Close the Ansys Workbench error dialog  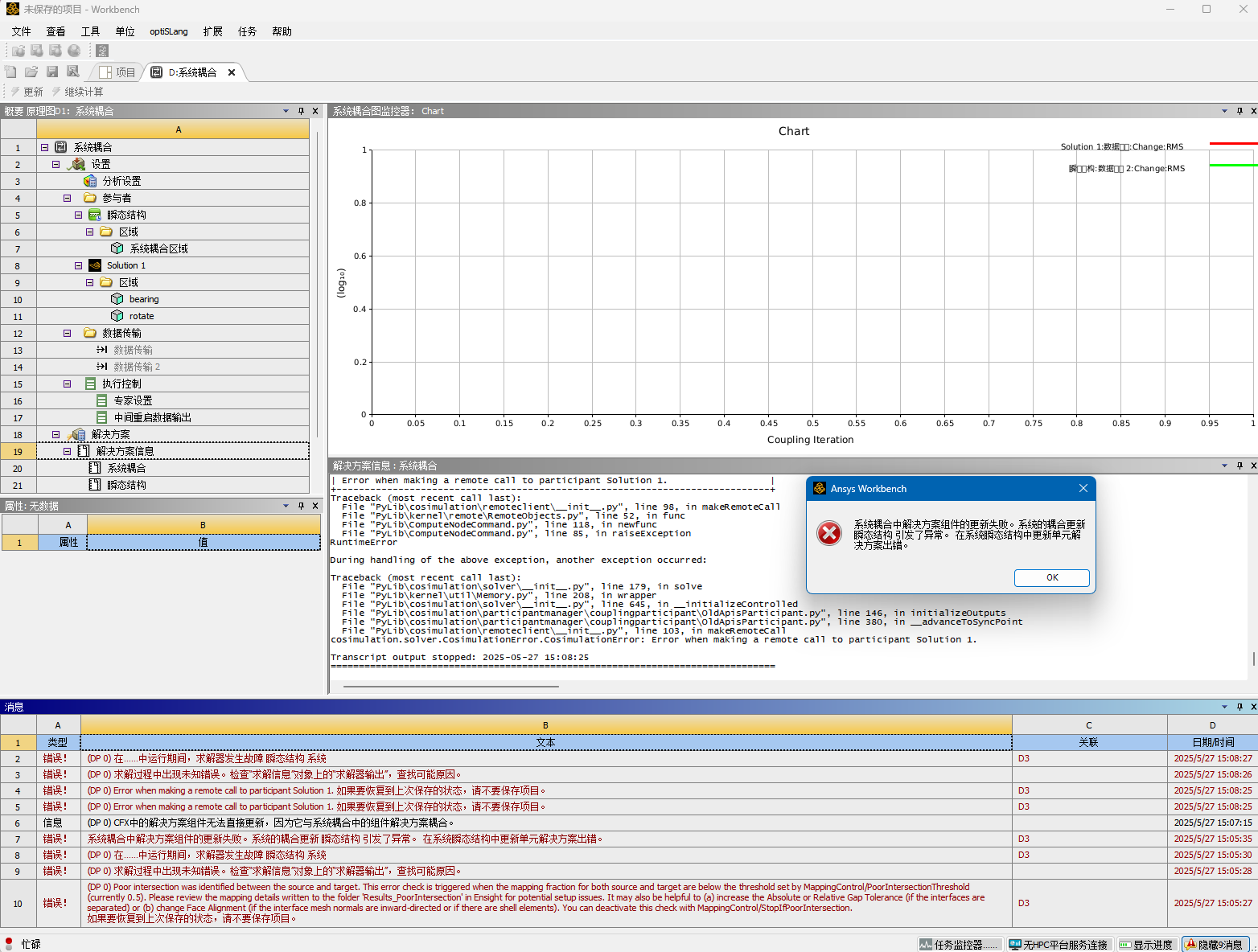point(1083,488)
